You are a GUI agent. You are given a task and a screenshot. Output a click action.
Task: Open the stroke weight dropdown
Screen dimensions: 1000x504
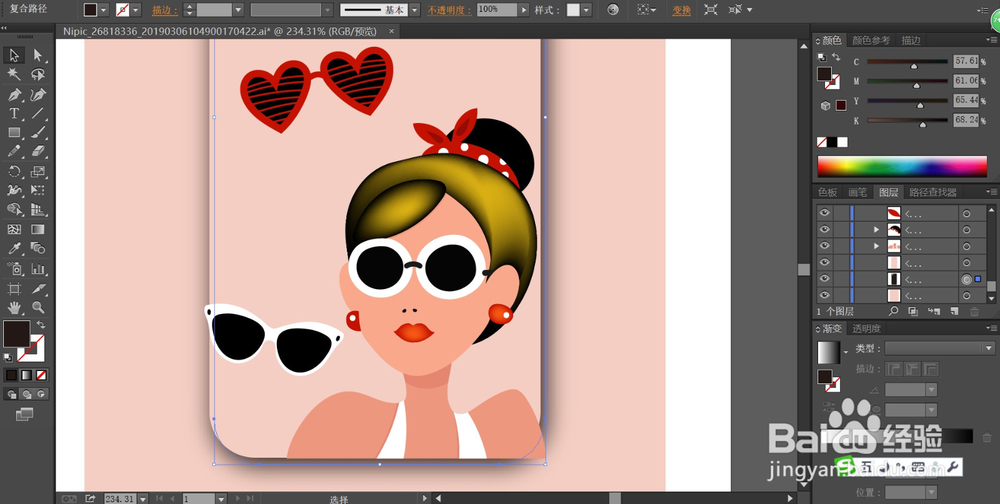[239, 10]
